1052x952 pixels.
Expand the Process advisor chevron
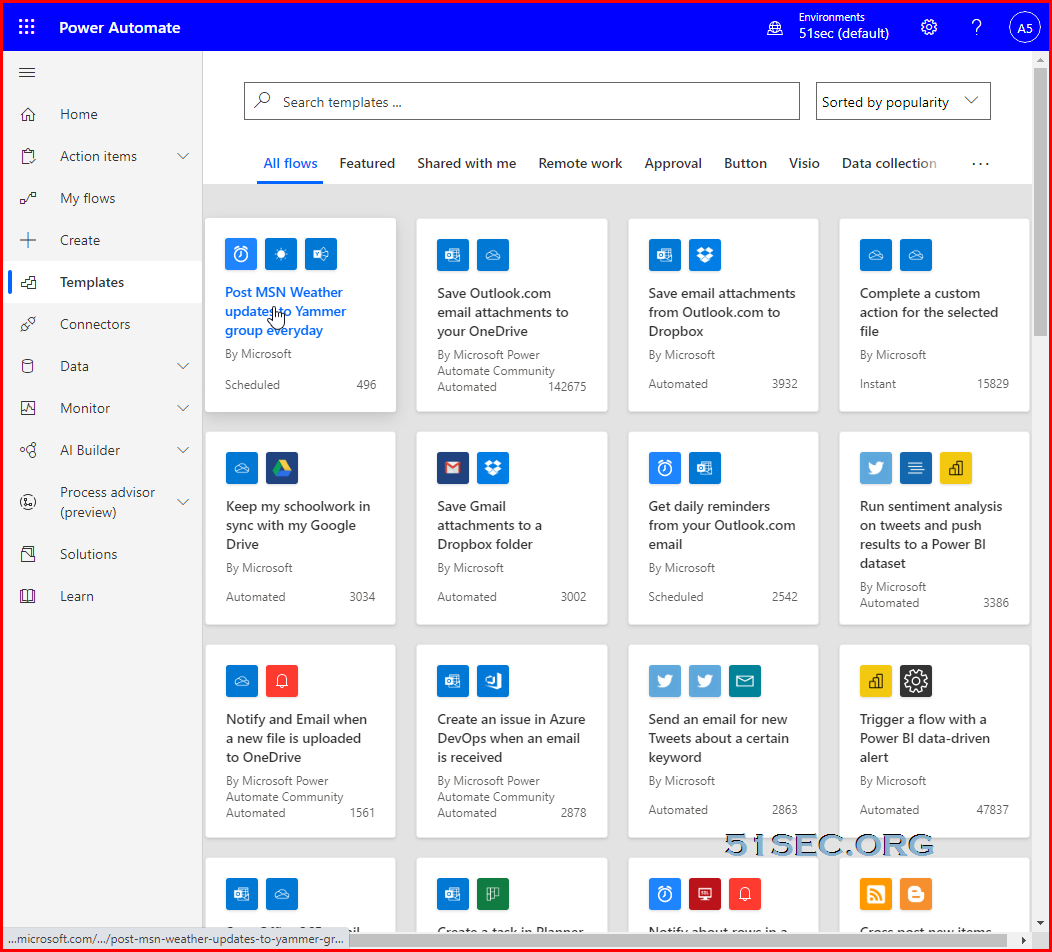(182, 502)
